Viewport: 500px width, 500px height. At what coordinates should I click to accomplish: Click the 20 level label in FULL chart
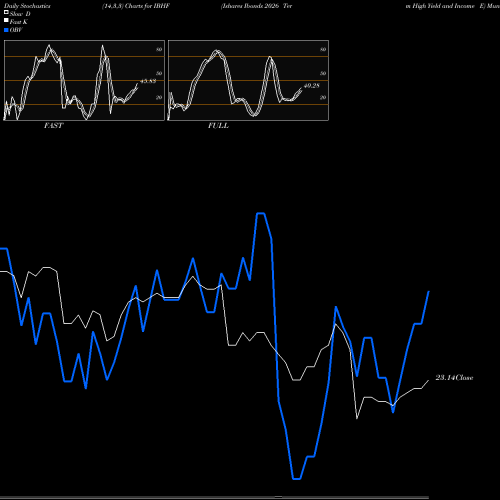coord(323,97)
